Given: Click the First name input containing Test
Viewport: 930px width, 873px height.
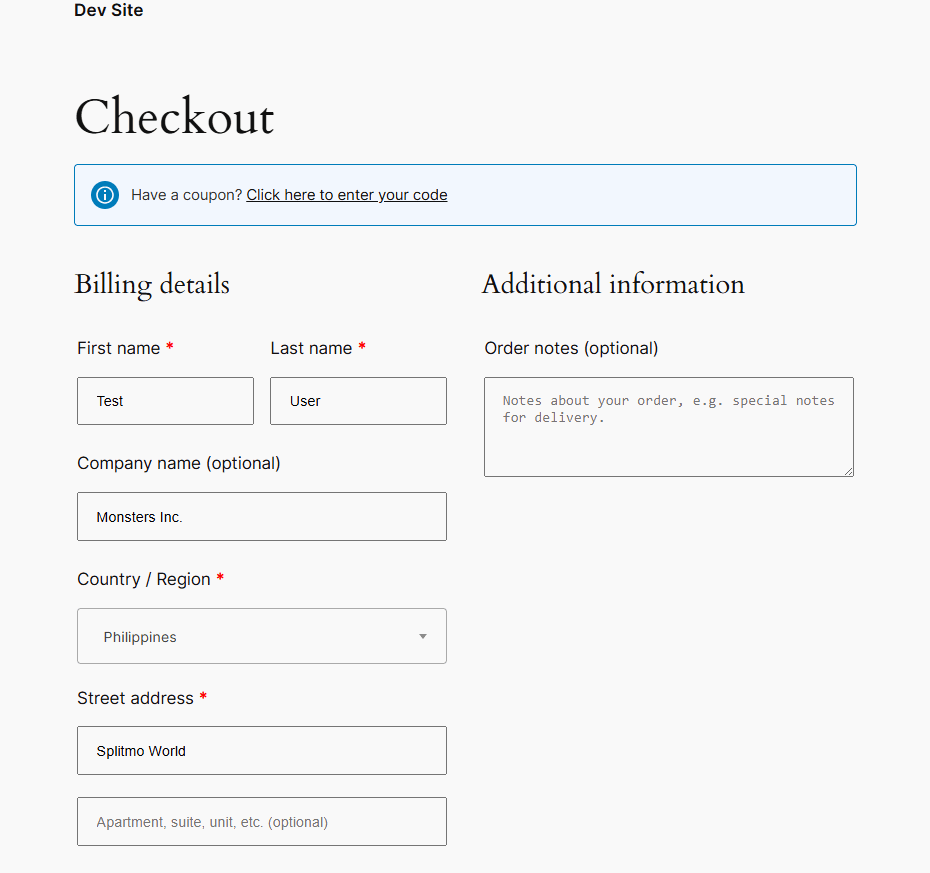Looking at the screenshot, I should (x=165, y=401).
